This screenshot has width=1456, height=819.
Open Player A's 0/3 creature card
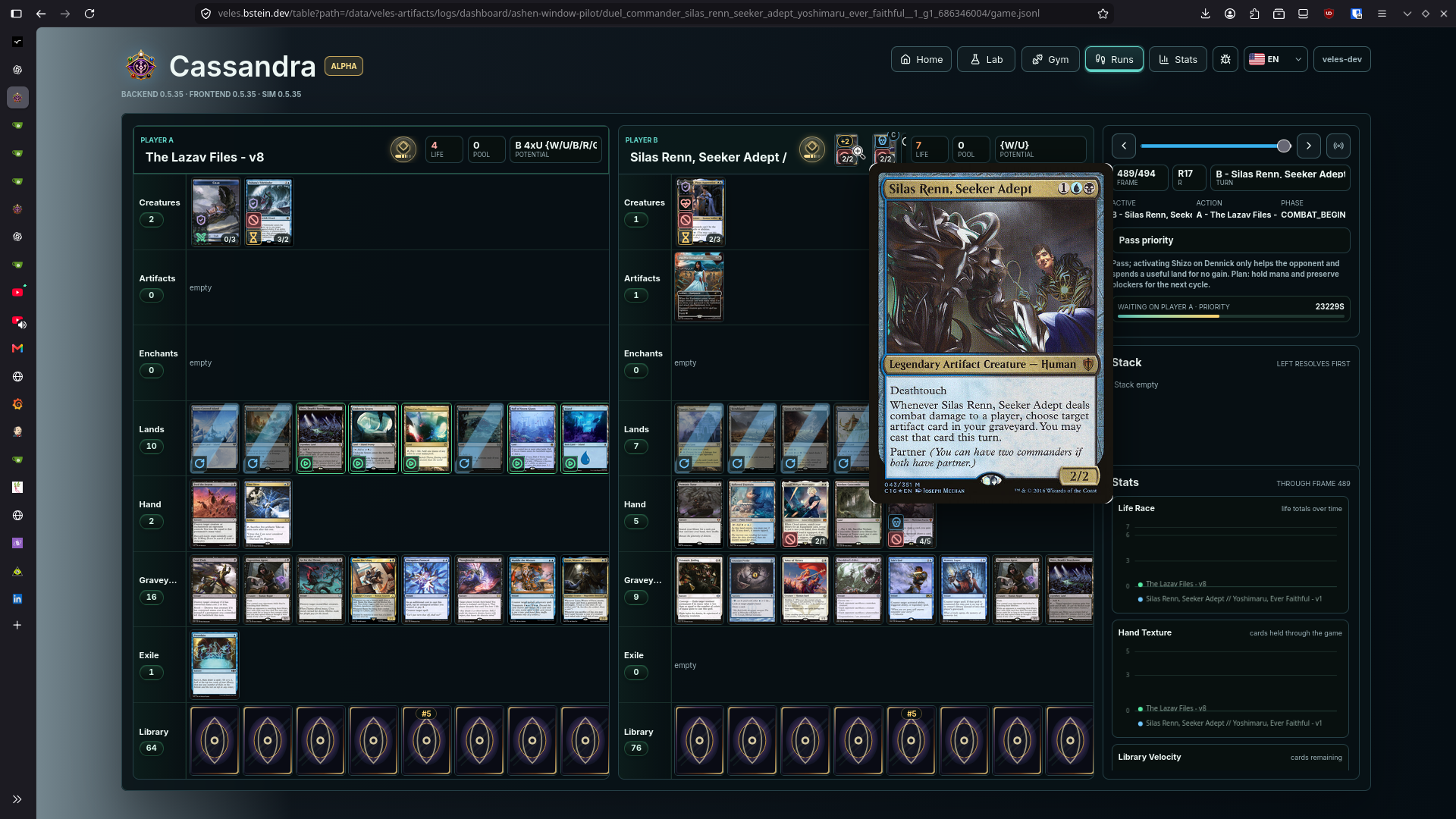(215, 212)
